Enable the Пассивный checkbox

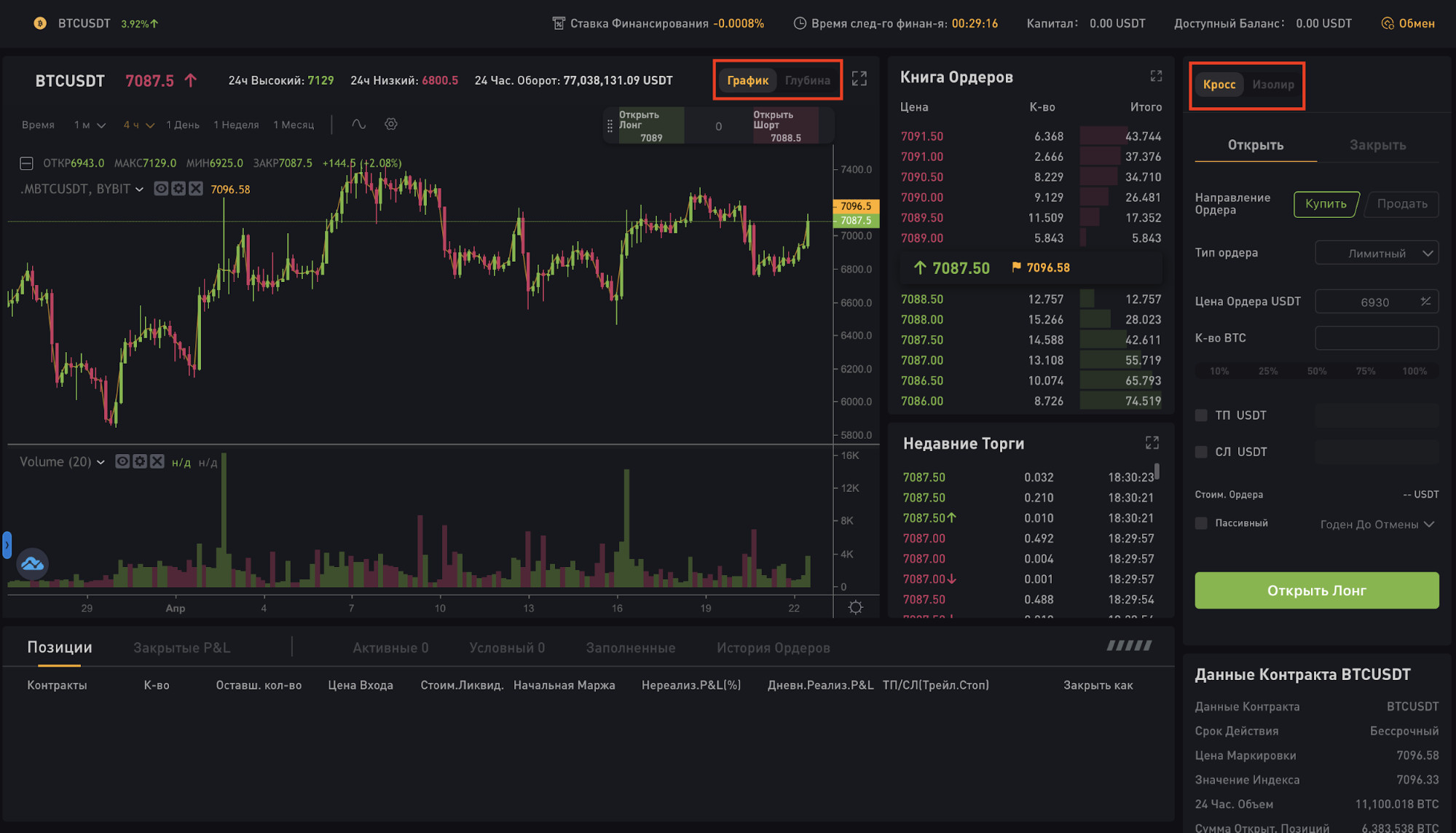(x=1201, y=523)
